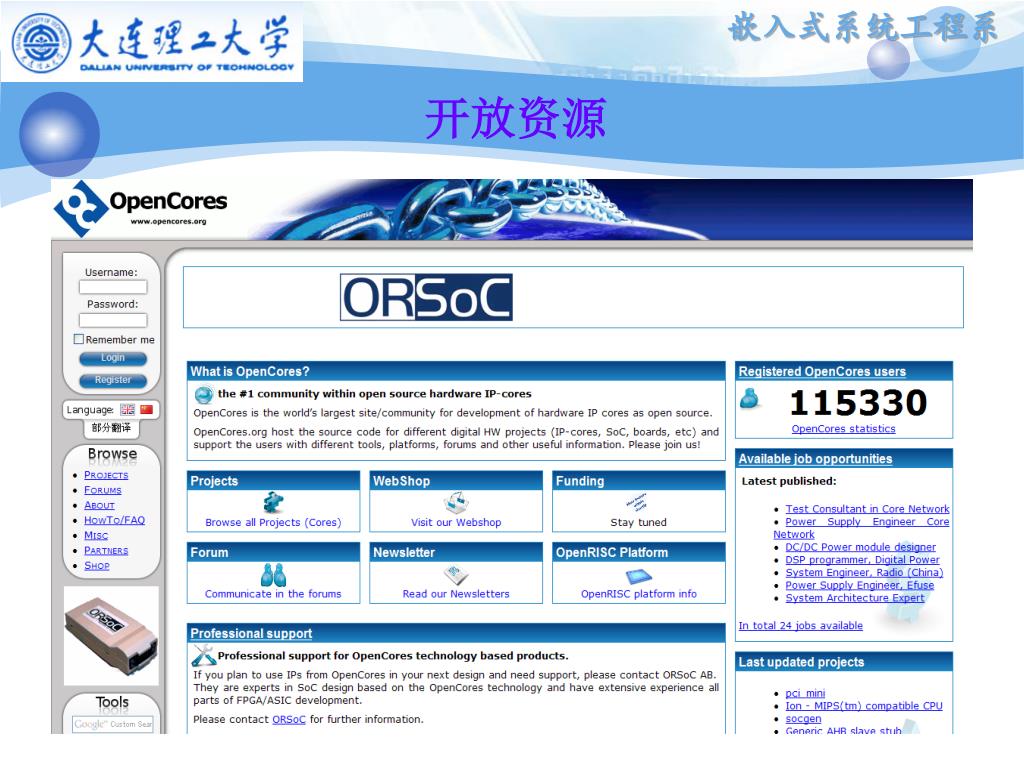Click In total 24 jobs available link
Screen dimensions: 1024x768
point(801,626)
